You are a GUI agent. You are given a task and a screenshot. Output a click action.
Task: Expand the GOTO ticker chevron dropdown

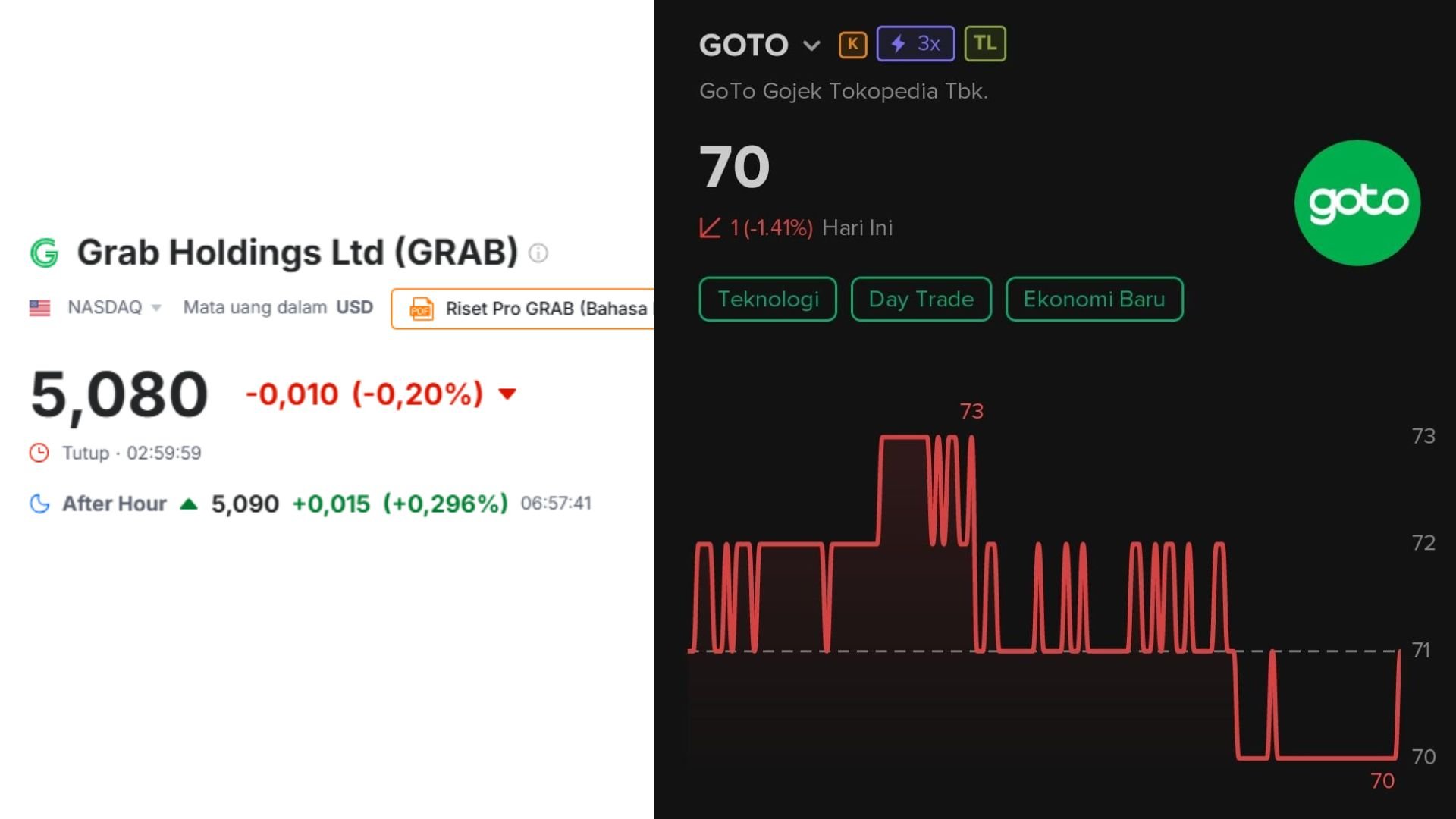(811, 45)
